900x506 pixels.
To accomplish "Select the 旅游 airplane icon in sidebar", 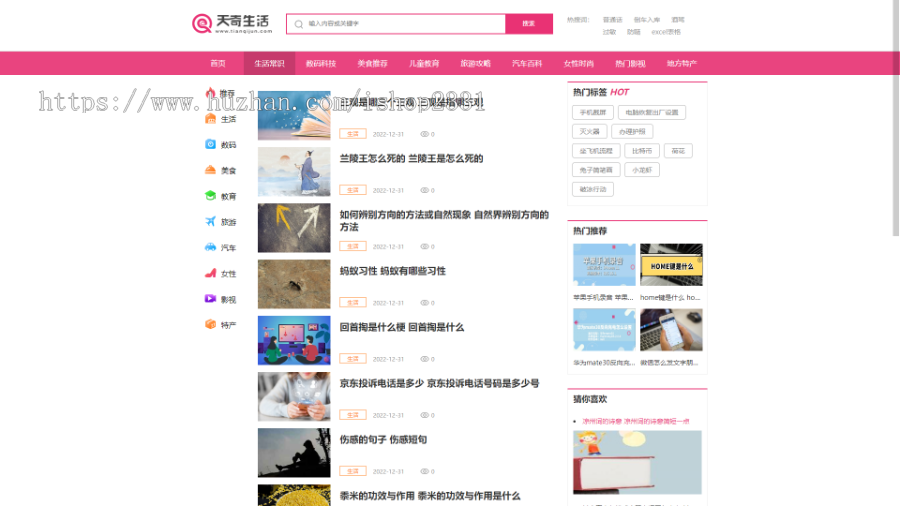I will click(x=210, y=221).
